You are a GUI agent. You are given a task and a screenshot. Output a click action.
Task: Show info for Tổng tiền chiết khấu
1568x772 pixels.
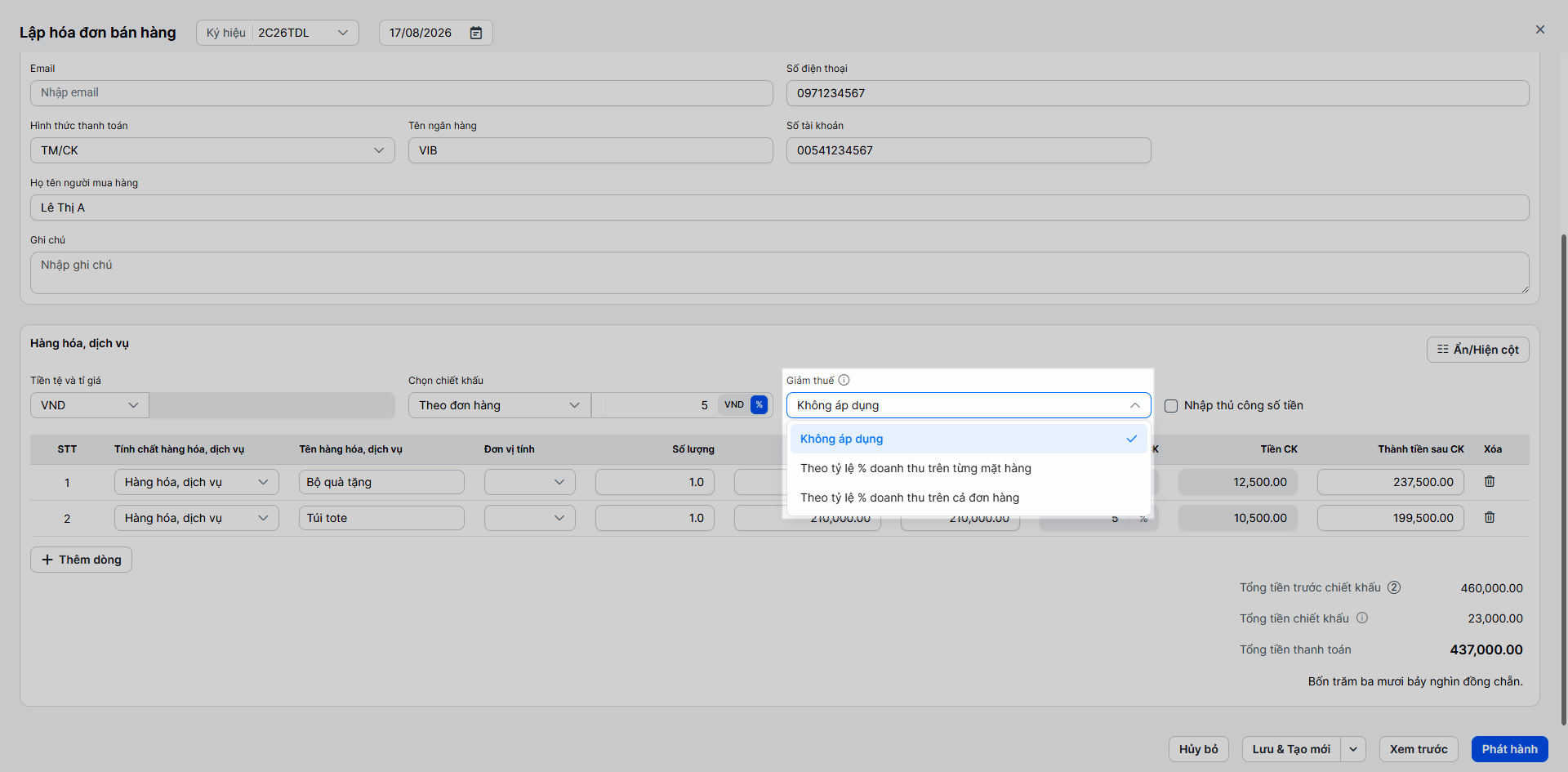pyautogui.click(x=1362, y=618)
